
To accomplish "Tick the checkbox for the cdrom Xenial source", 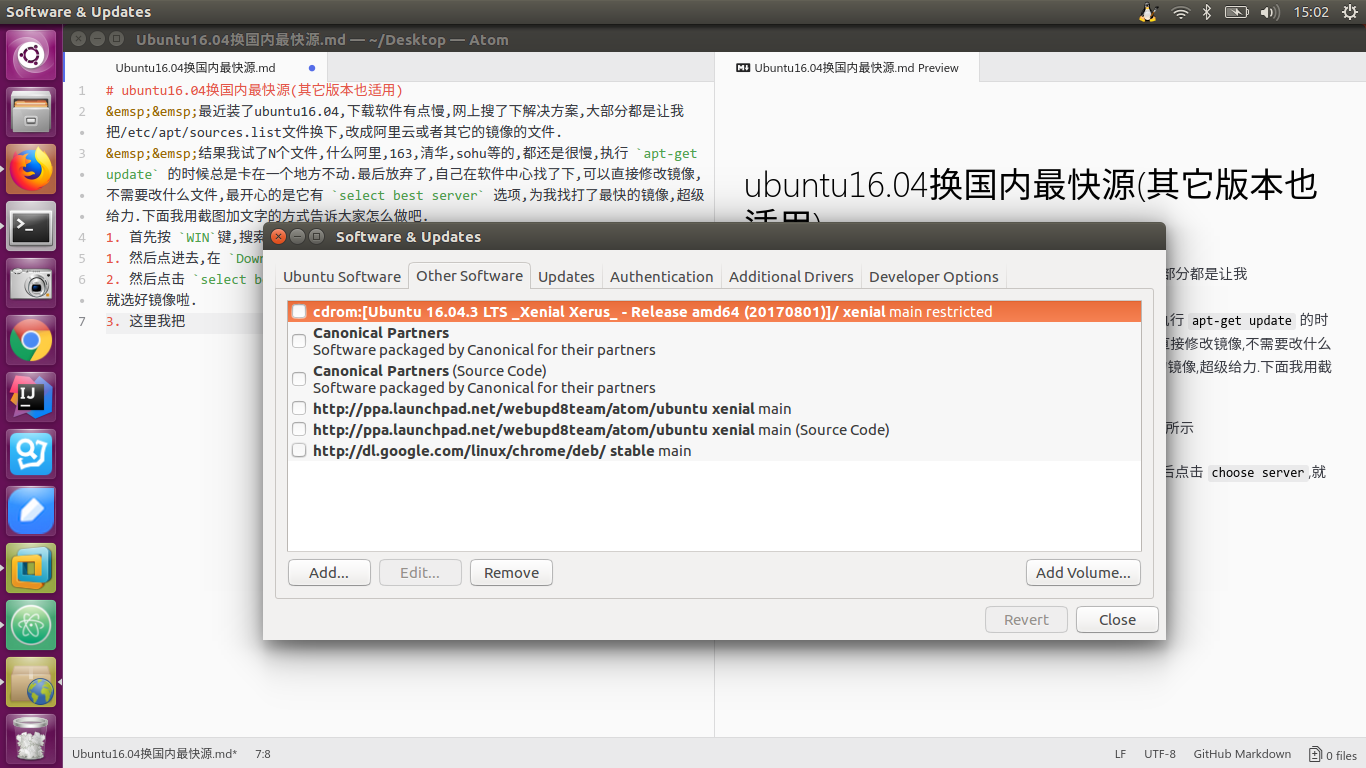I will [x=299, y=312].
